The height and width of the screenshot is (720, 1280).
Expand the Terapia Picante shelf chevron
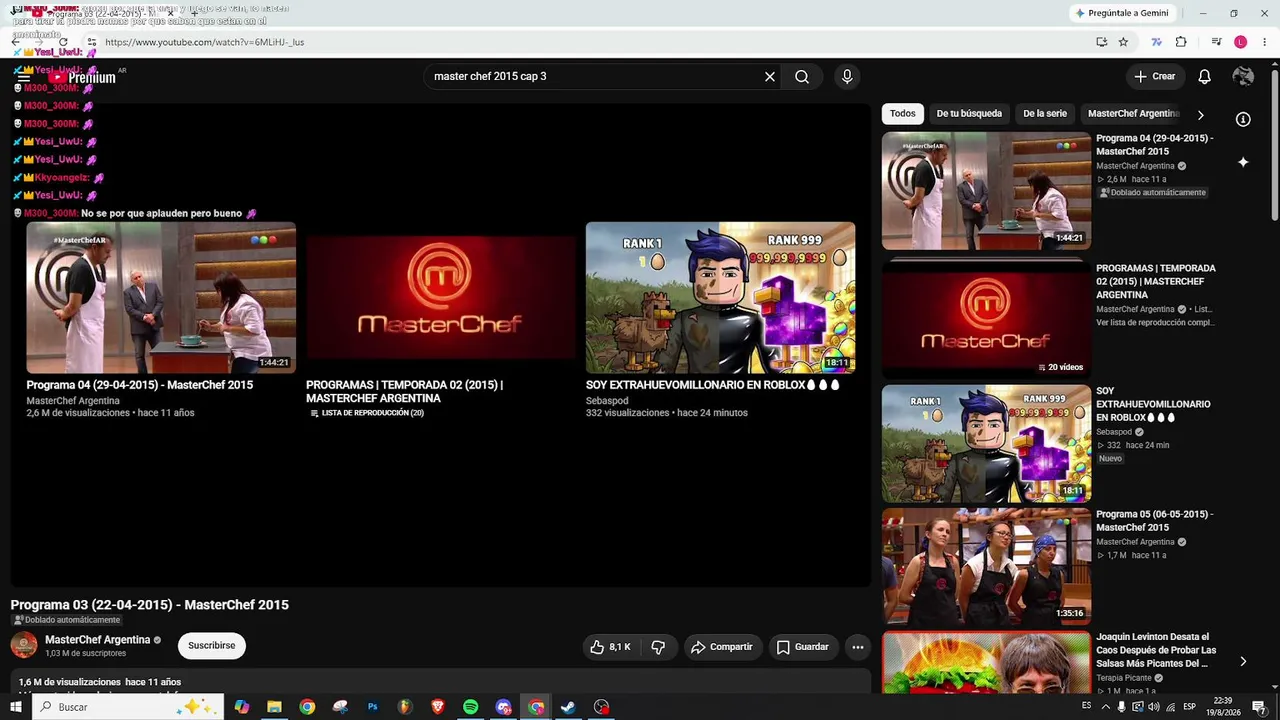1243,662
